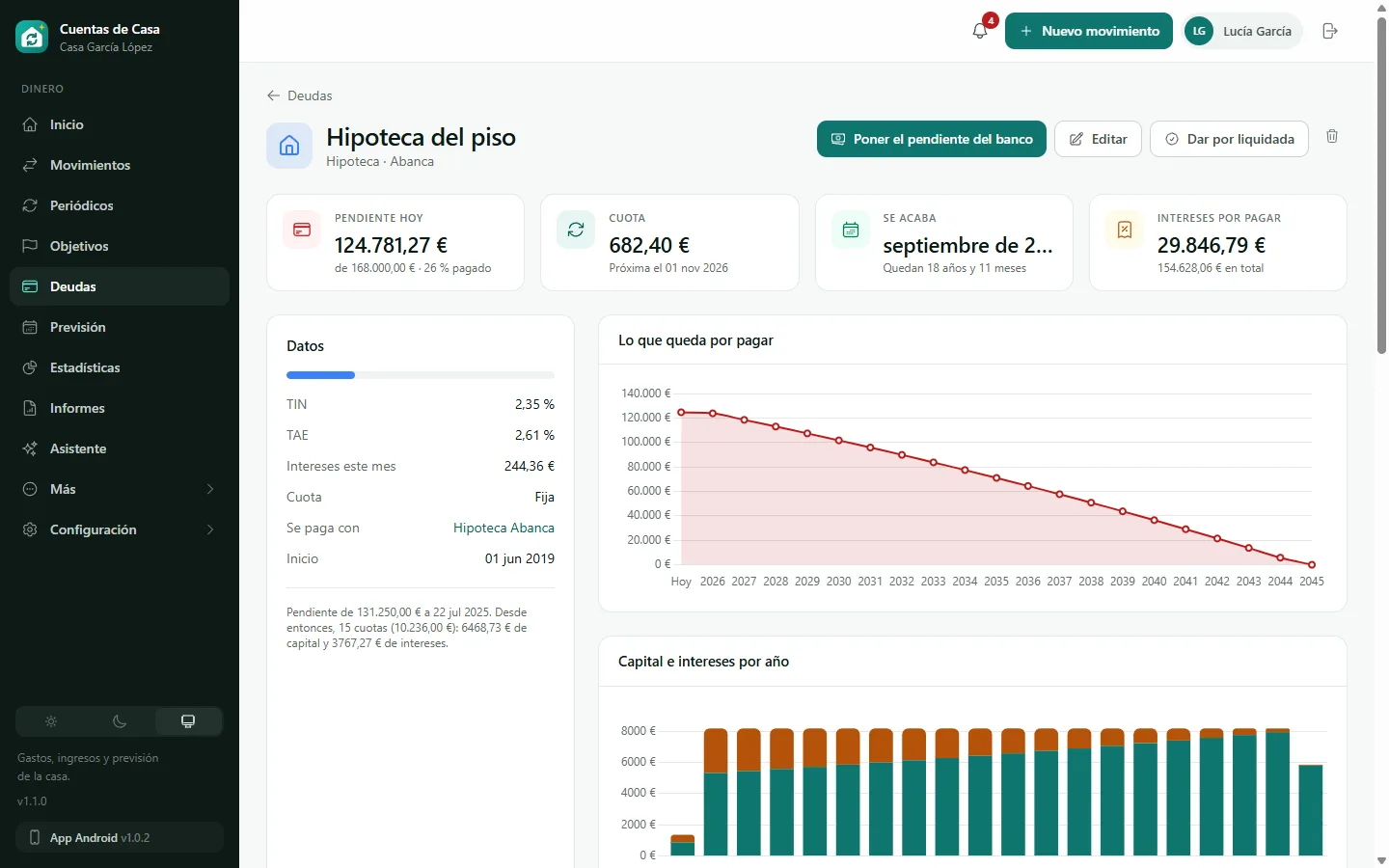
Task: View Estadísticas
Action: [x=120, y=367]
